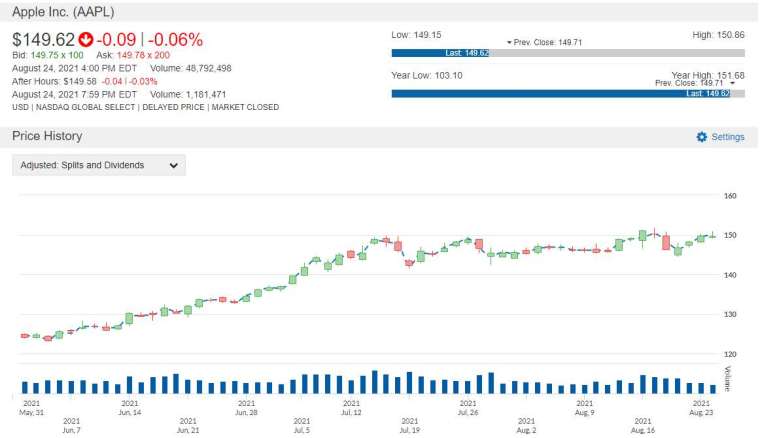The image size is (760, 438).
Task: Click the Year Low: 103.10 label
Action: [427, 76]
